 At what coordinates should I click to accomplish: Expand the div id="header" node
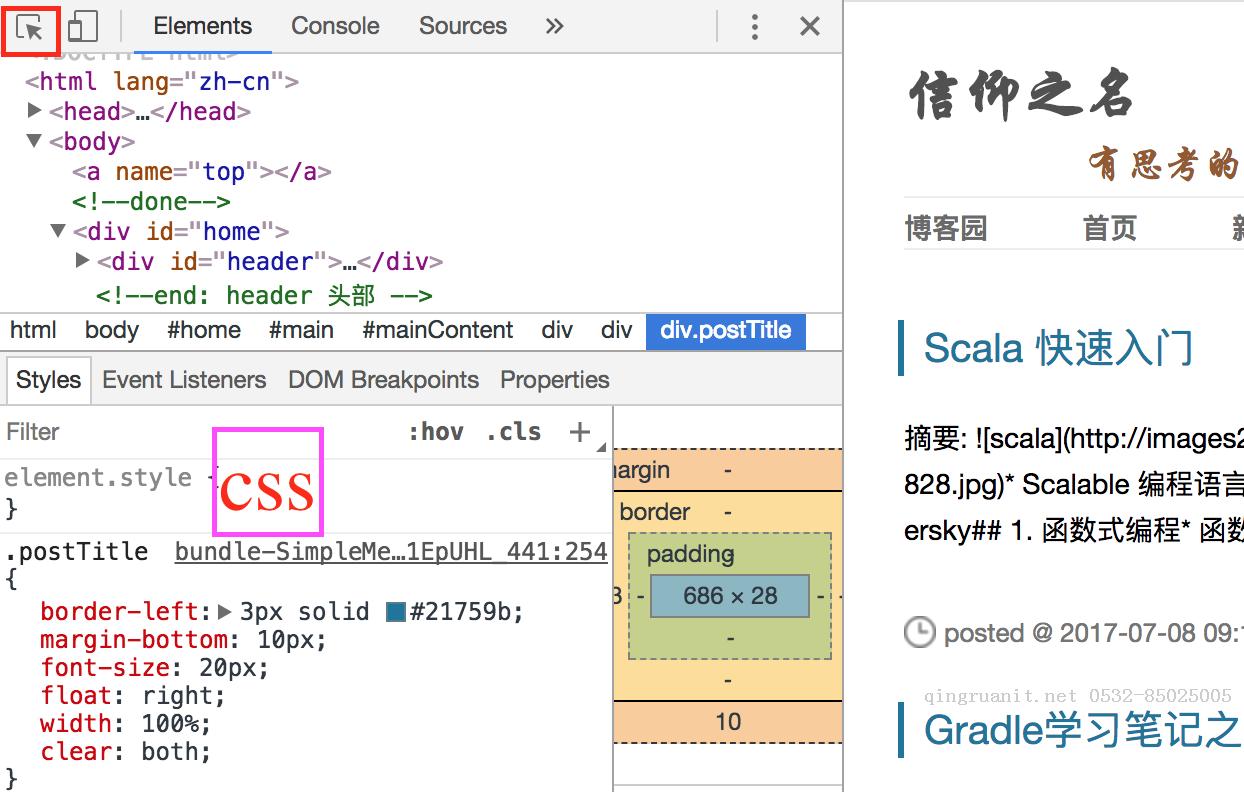click(x=83, y=260)
